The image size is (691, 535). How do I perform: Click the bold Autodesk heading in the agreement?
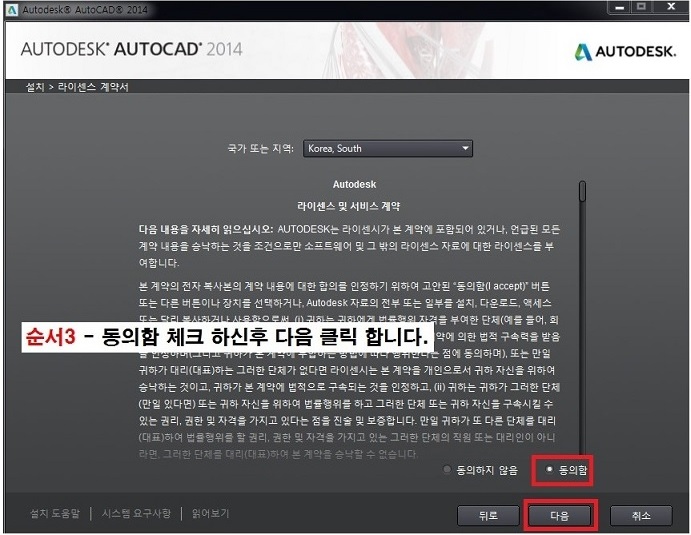tap(354, 184)
